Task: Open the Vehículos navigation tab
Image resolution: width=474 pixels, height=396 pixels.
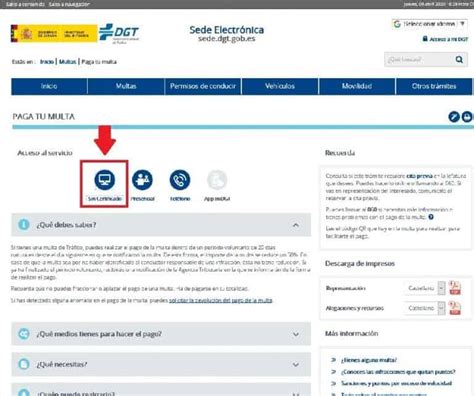Action: point(280,86)
